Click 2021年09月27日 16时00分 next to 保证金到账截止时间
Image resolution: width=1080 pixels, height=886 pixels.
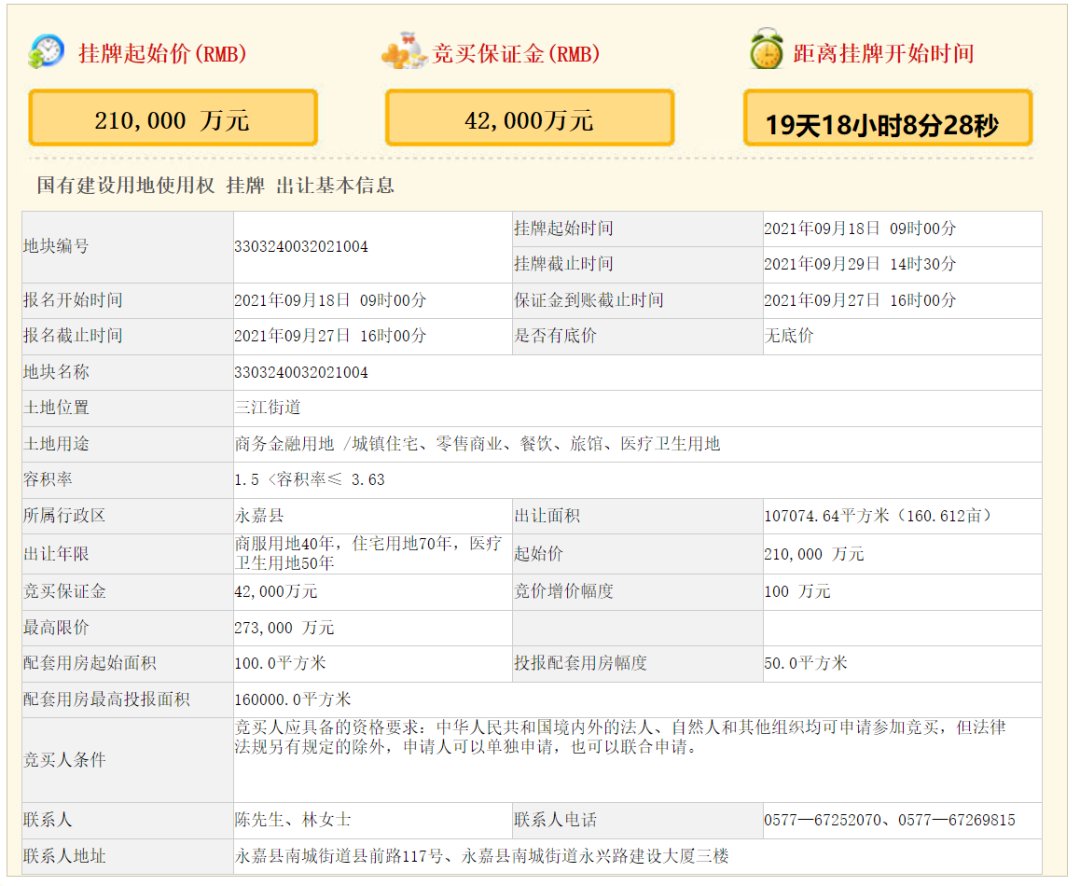860,300
